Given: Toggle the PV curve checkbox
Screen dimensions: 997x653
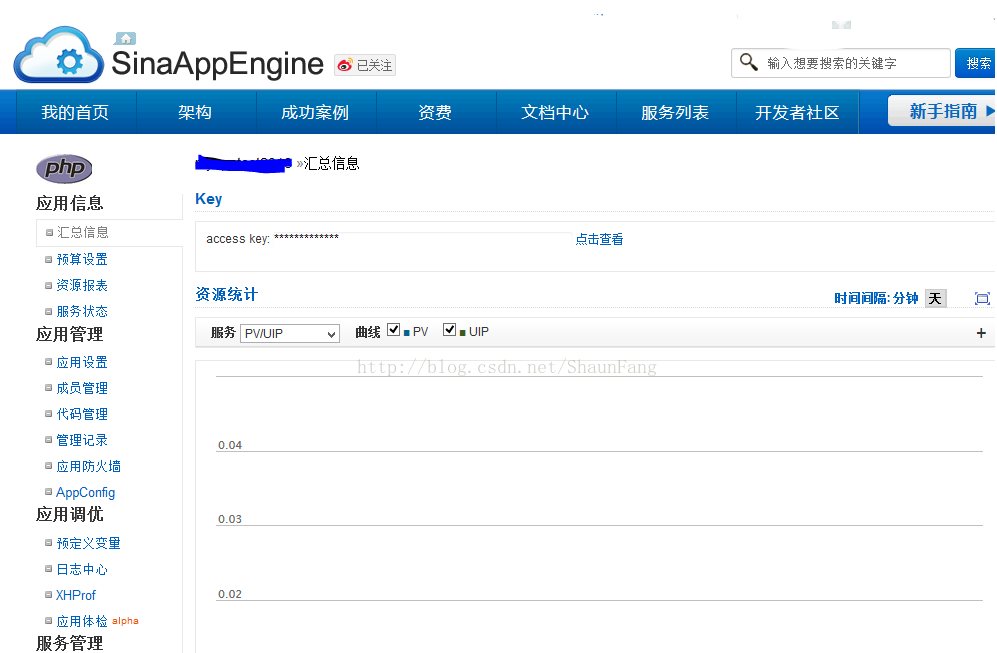Looking at the screenshot, I should [394, 330].
